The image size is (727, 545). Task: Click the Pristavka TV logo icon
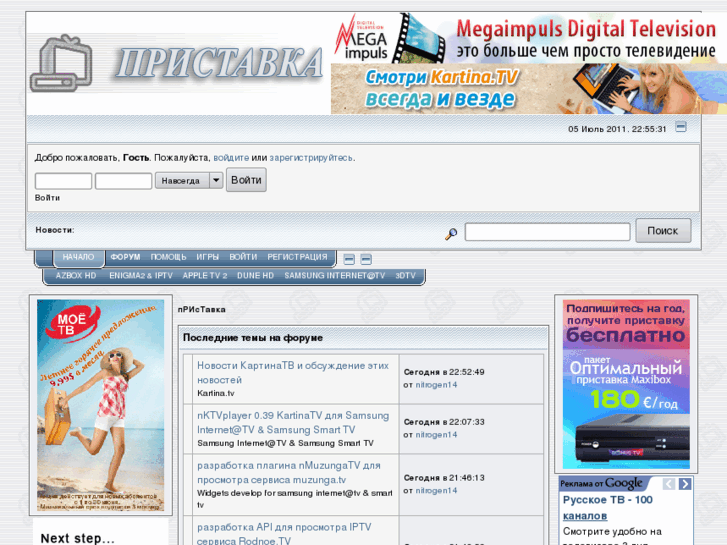tap(61, 64)
